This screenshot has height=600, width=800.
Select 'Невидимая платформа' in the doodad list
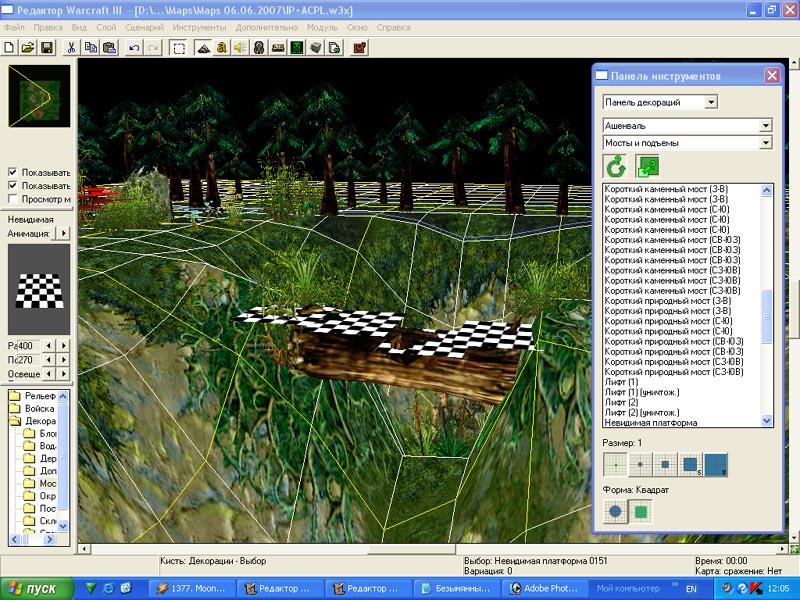pos(650,422)
